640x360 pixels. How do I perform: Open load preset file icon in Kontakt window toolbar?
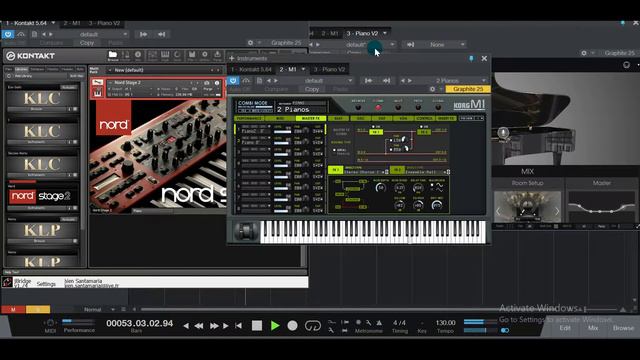point(34,34)
